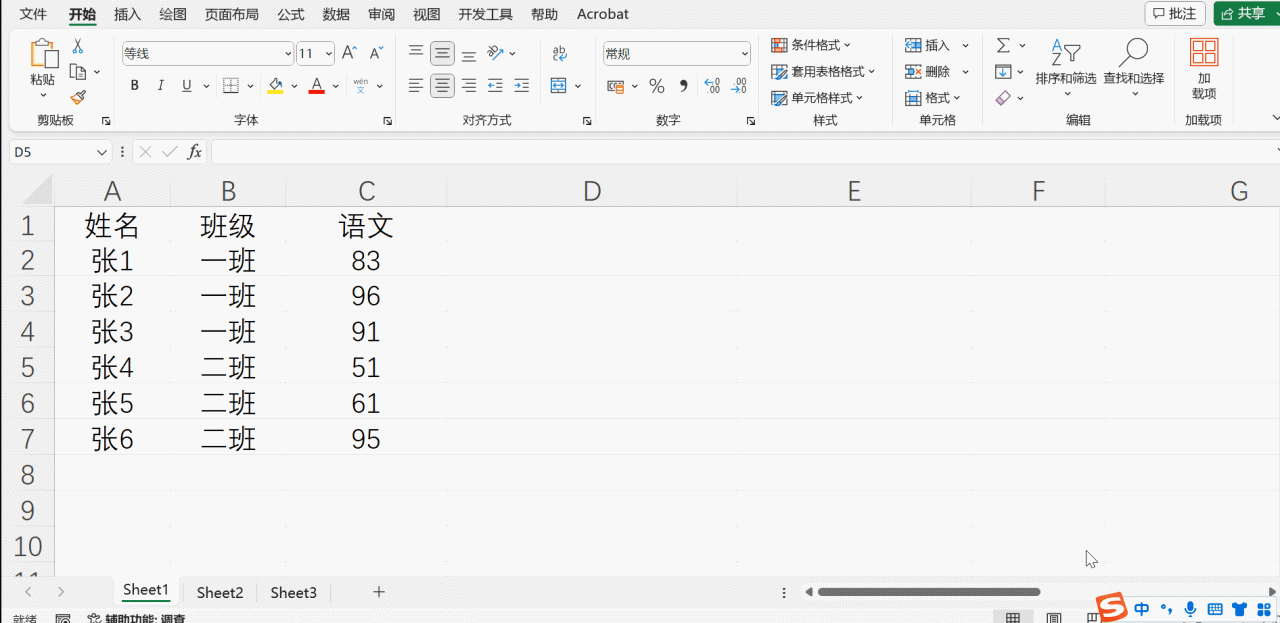The height and width of the screenshot is (623, 1280).
Task: Select cell C3 containing 96
Action: pyautogui.click(x=366, y=296)
